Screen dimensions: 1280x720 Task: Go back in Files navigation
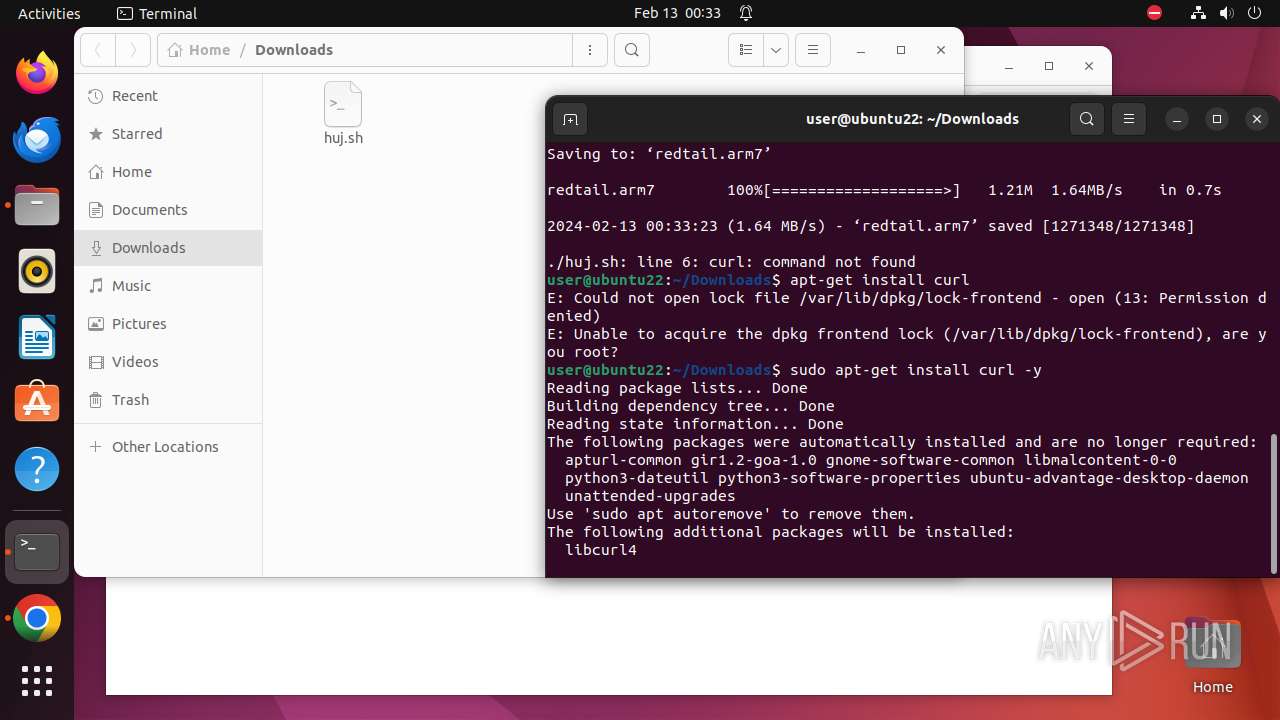98,50
